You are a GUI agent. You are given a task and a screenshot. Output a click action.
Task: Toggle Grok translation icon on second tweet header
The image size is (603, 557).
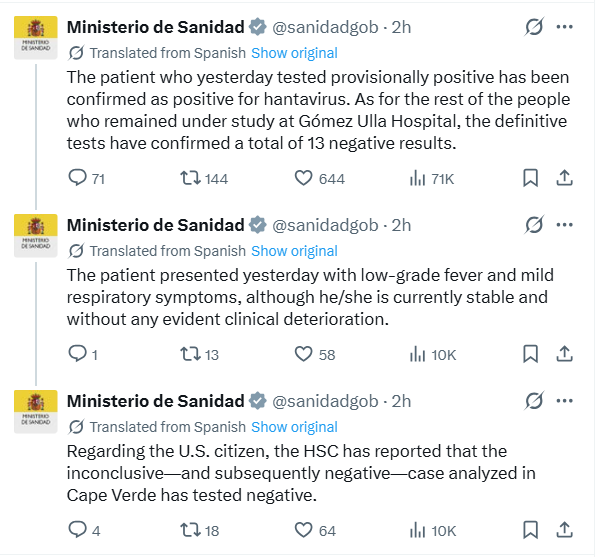click(534, 225)
